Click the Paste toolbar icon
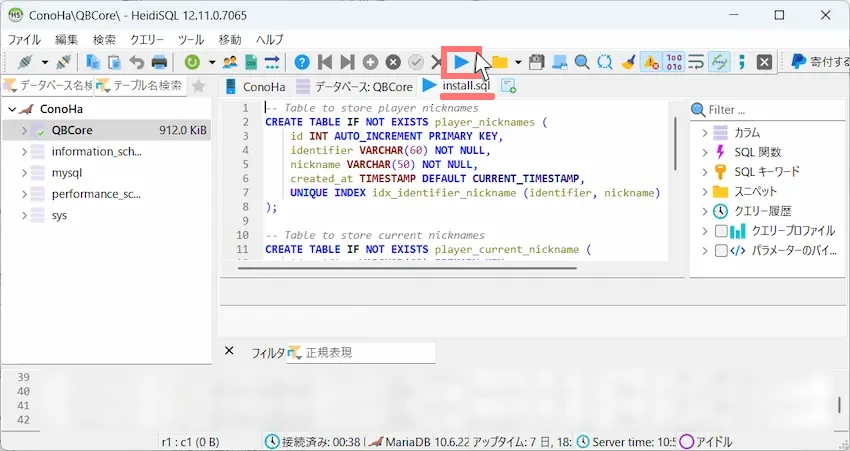This screenshot has height=451, width=850. 114,62
